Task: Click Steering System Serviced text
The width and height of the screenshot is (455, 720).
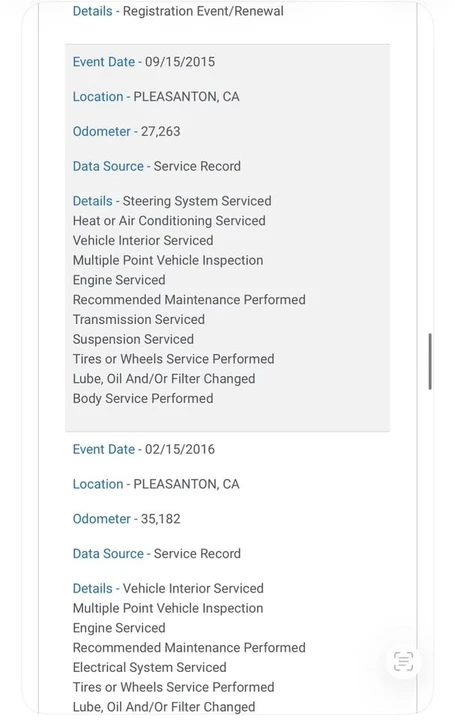Action: click(x=197, y=201)
